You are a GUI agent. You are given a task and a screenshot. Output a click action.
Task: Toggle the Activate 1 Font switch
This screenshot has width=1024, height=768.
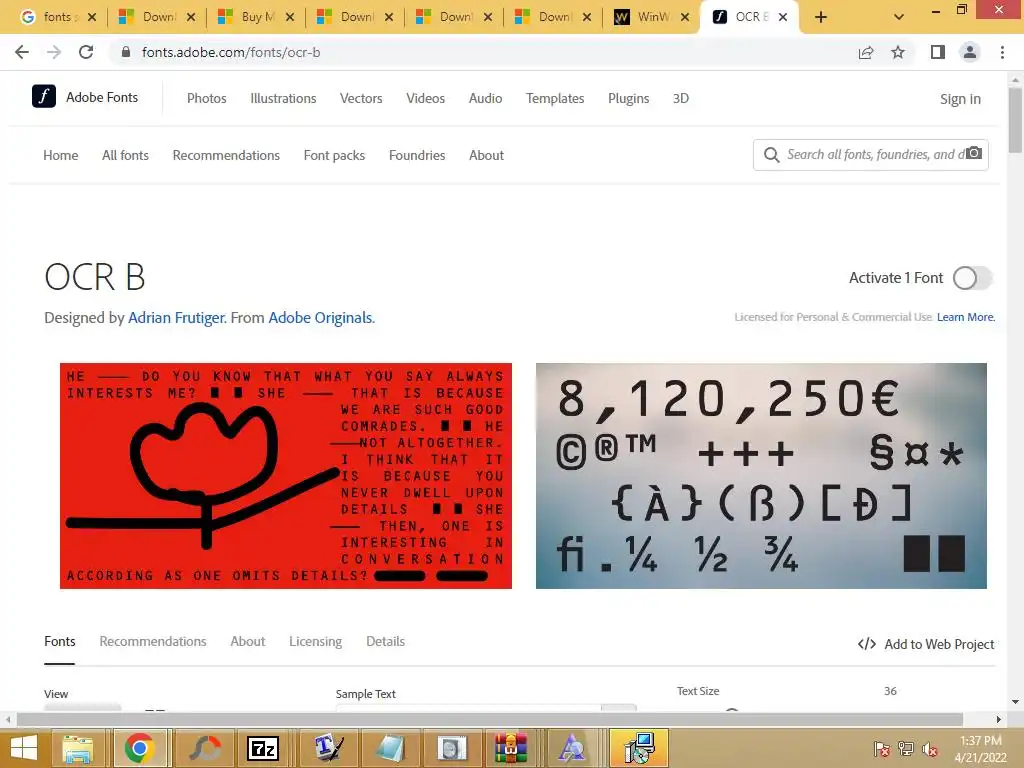point(972,278)
